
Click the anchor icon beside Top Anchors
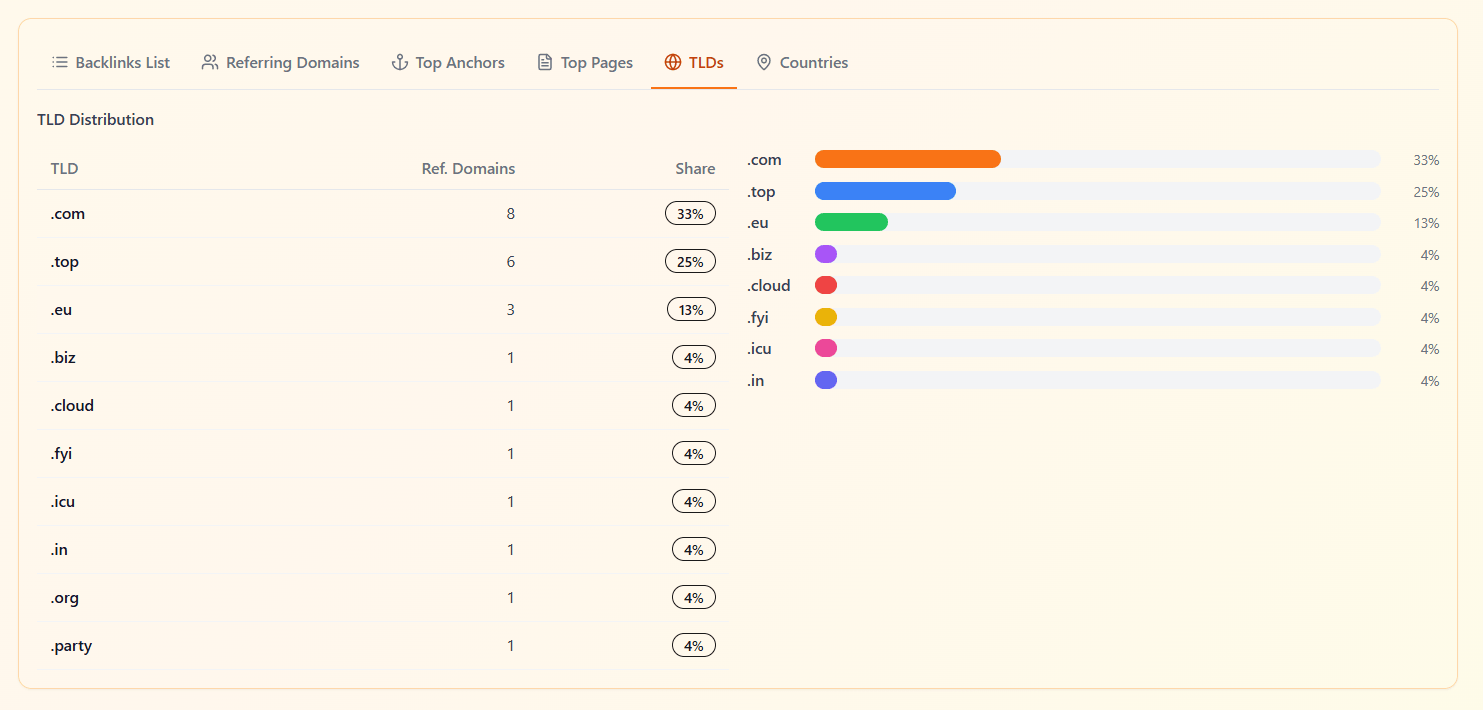(x=398, y=62)
